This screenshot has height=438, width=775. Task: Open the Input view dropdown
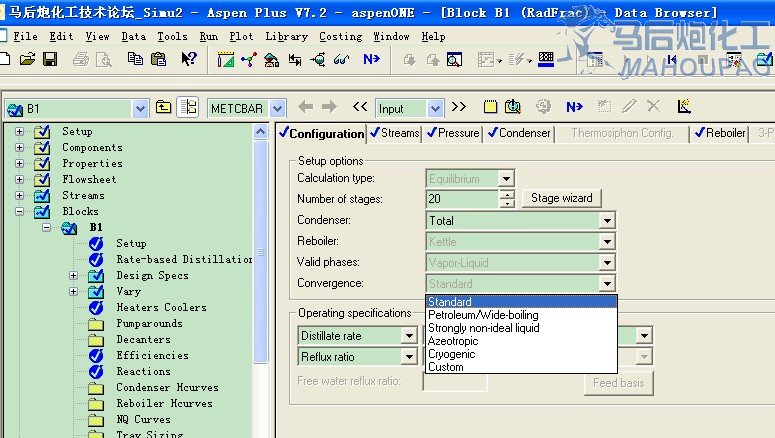point(435,109)
